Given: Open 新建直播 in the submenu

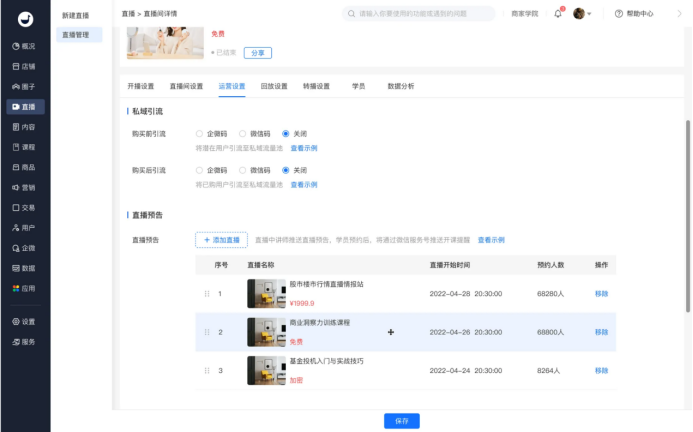Looking at the screenshot, I should tap(76, 15).
